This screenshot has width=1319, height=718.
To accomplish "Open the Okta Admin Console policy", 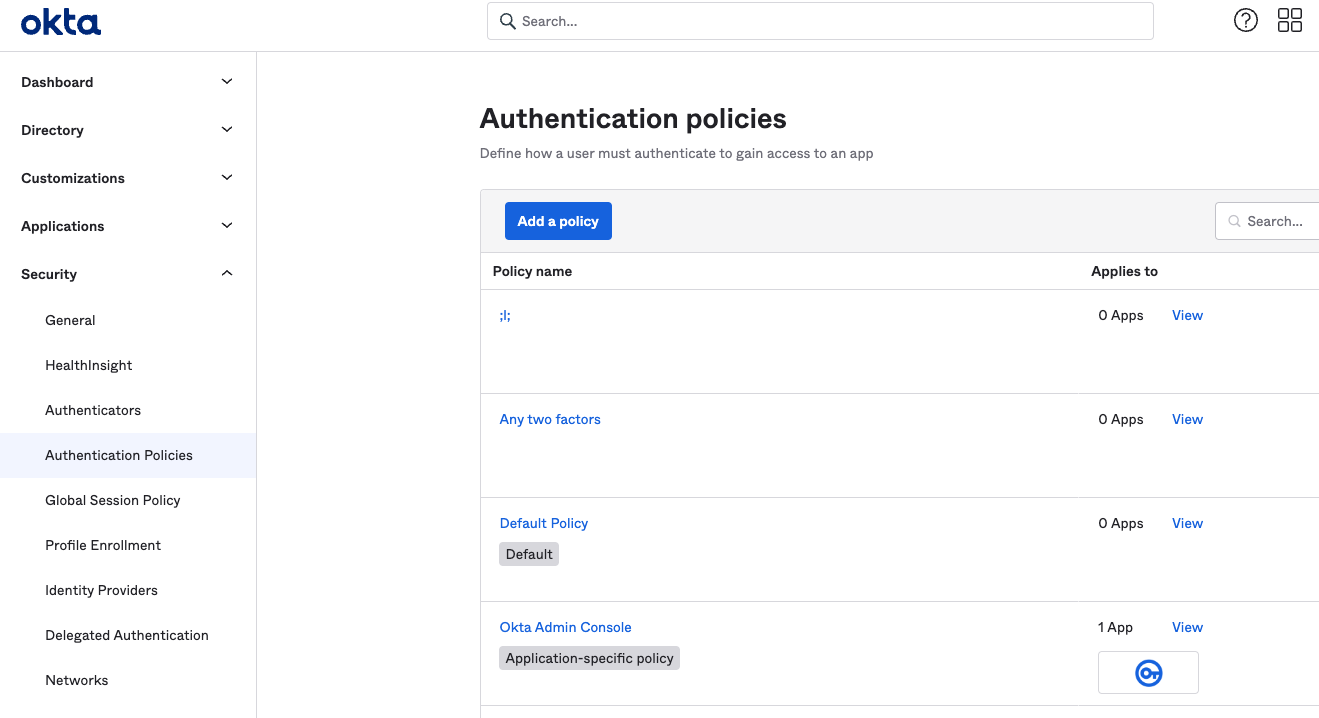I will 565,627.
